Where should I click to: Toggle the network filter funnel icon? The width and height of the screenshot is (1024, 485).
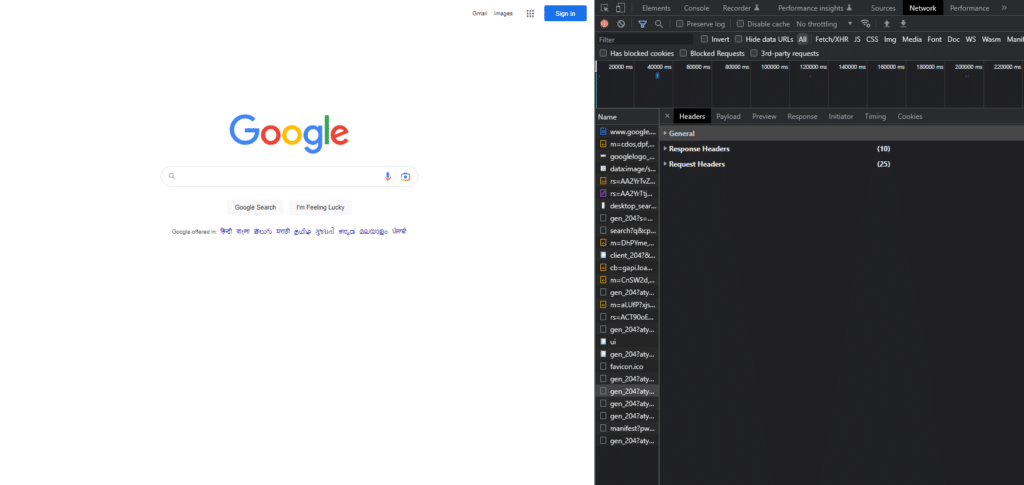pos(643,23)
